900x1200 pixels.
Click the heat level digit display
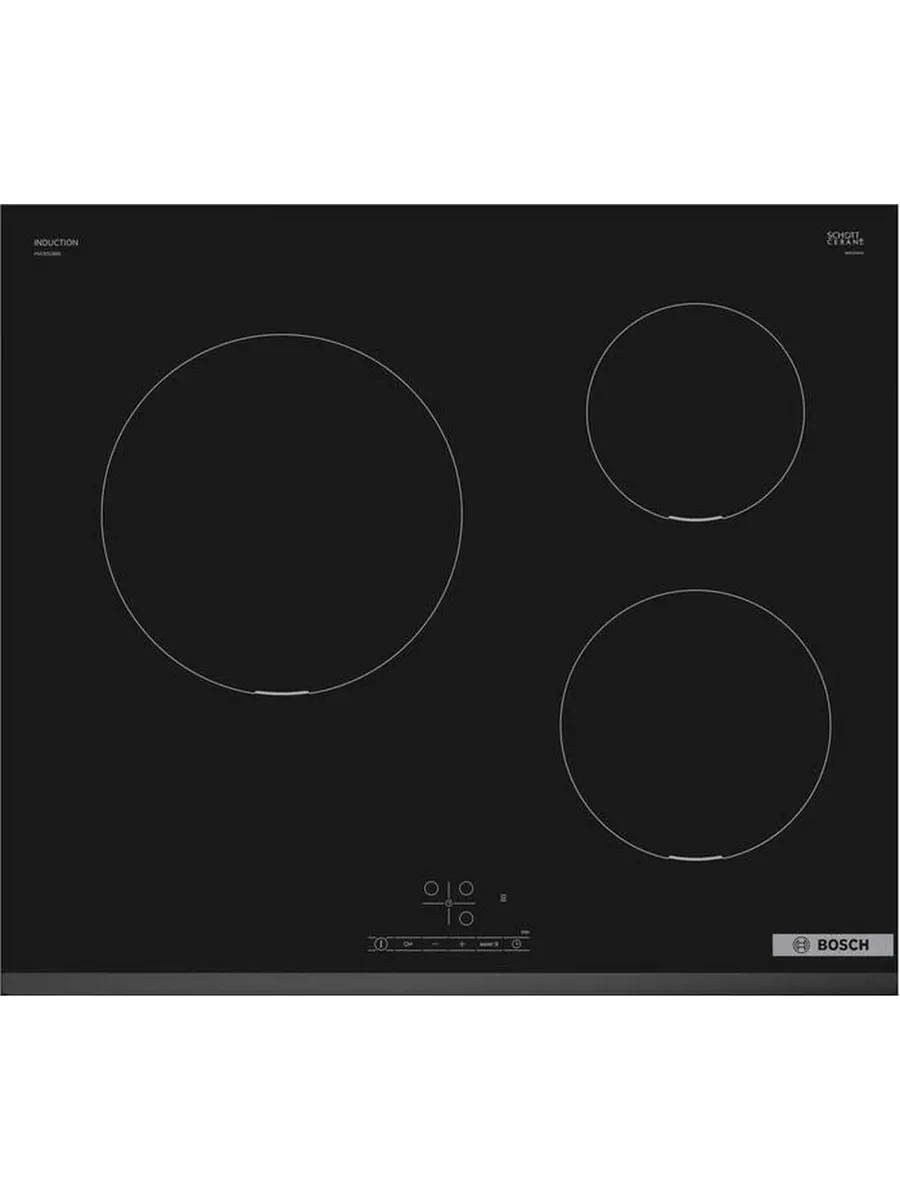click(503, 898)
